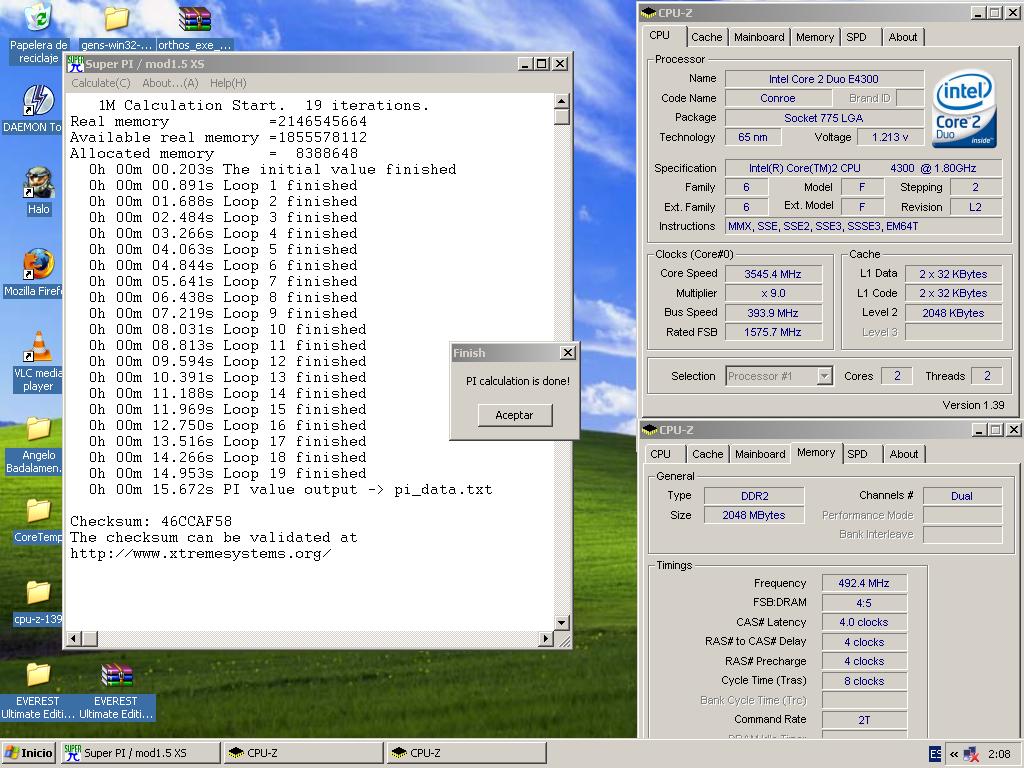Open the orthos_exe archive icon
Image resolution: width=1024 pixels, height=768 pixels.
(x=195, y=18)
